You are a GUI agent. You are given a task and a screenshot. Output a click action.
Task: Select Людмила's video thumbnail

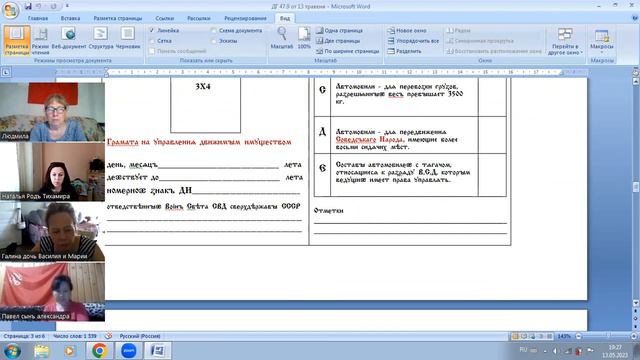point(52,111)
